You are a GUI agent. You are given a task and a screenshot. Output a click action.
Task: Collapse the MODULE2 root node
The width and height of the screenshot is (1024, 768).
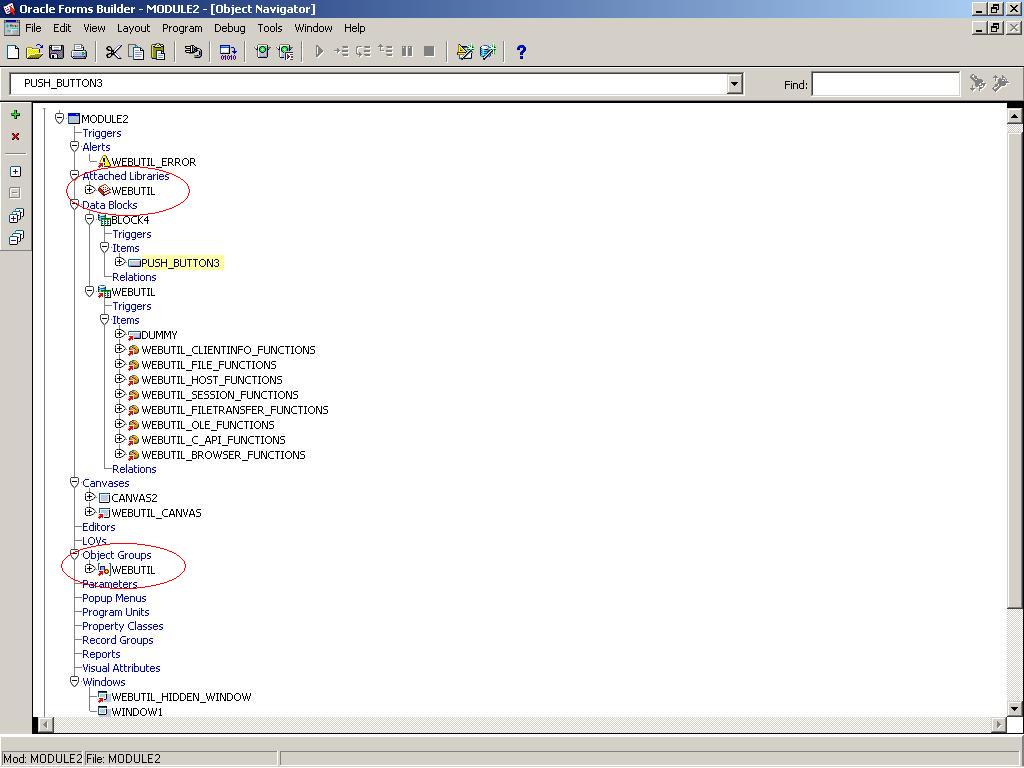(59, 118)
